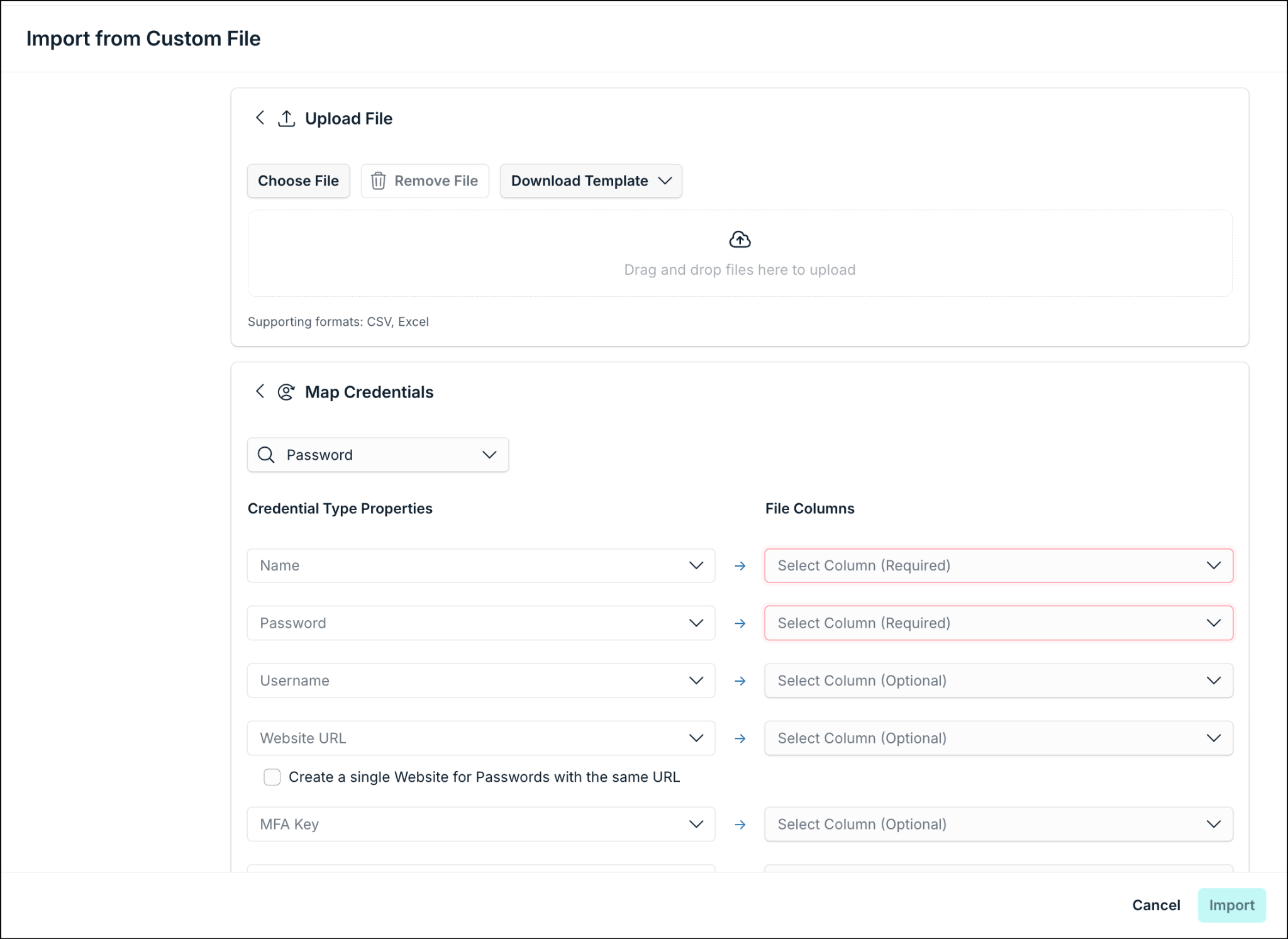Click the Choose File button
The image size is (1288, 939).
298,181
